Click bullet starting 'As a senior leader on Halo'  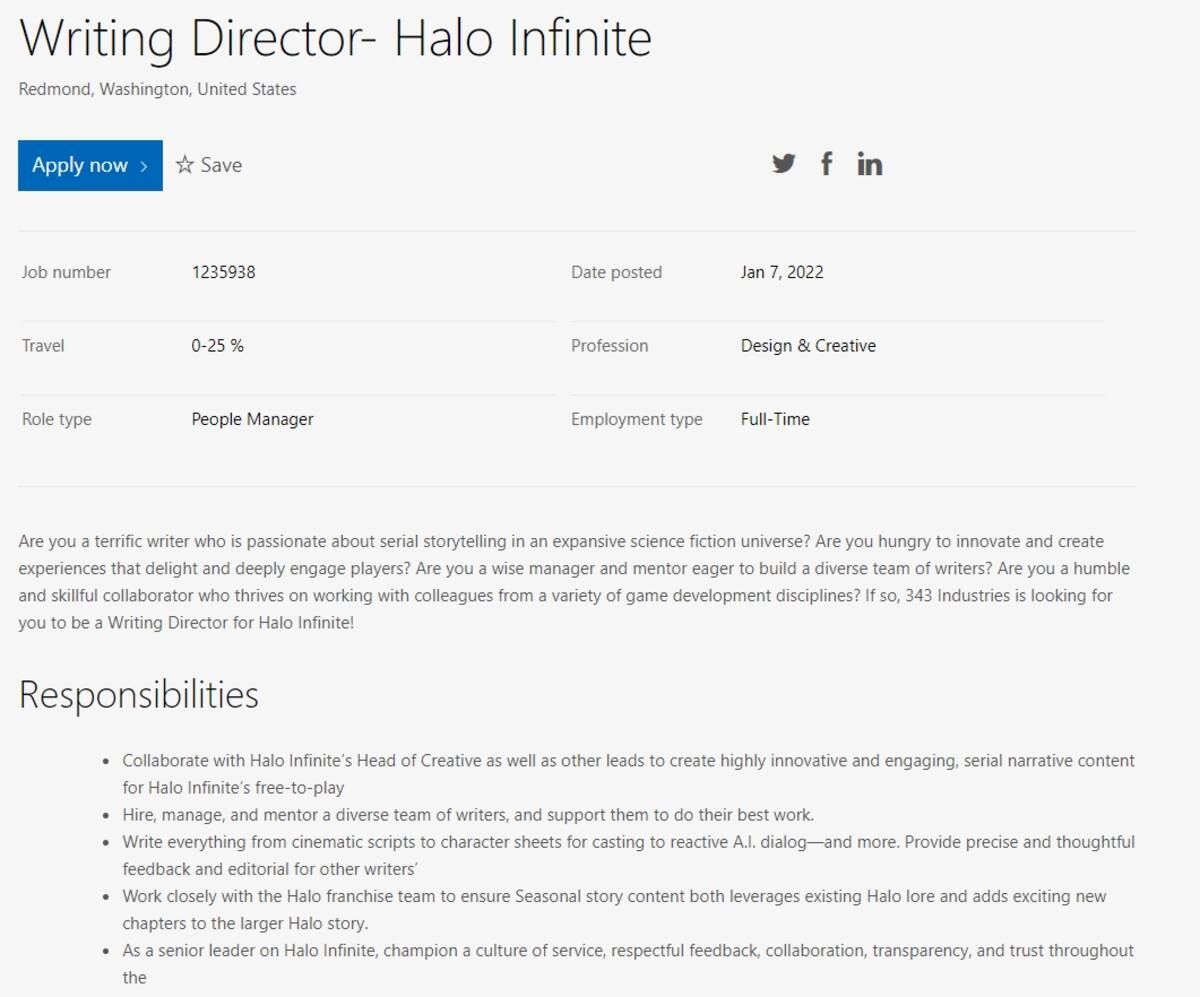tap(628, 963)
